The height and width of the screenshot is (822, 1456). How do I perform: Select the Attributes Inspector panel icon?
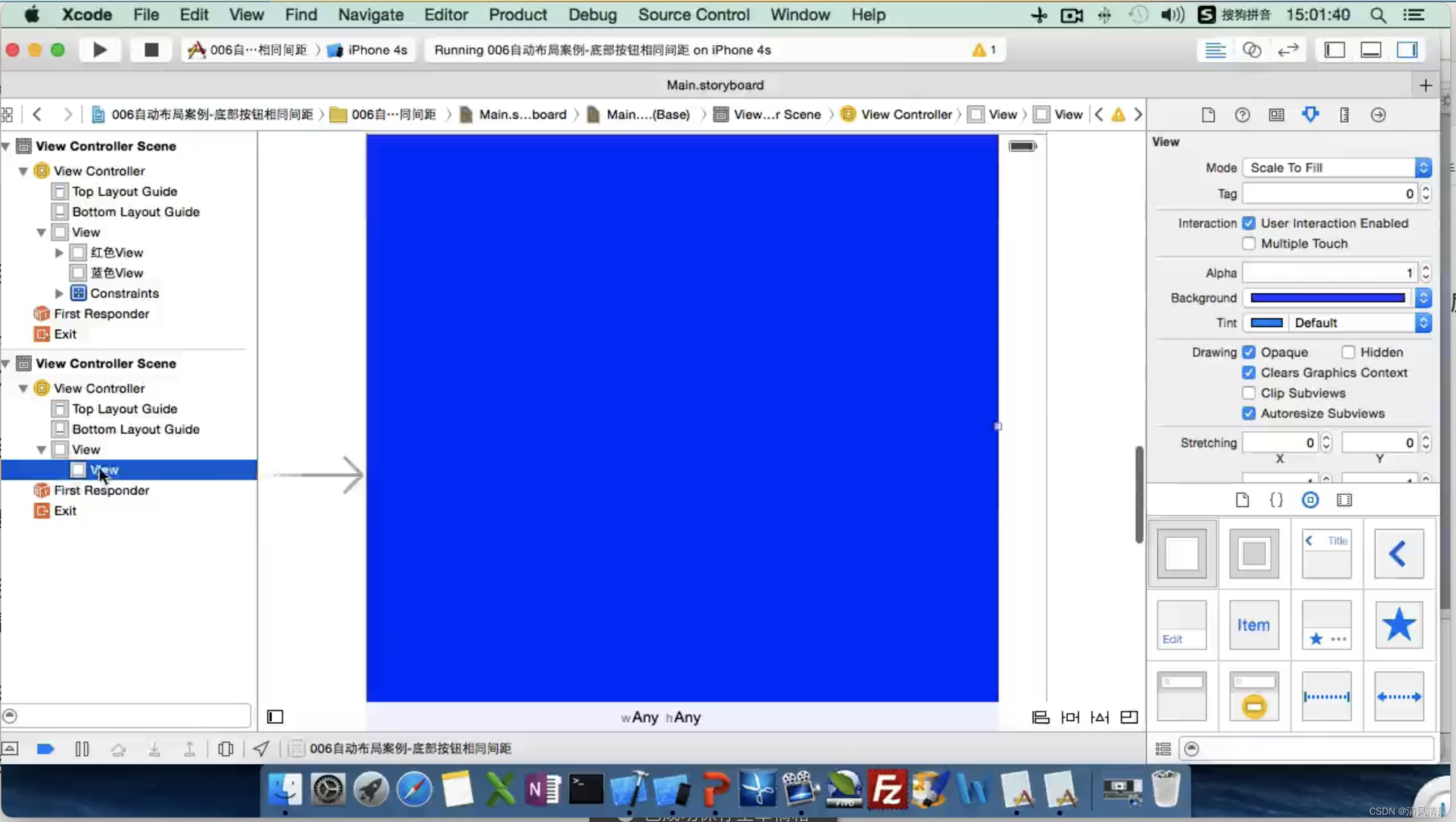pos(1310,114)
